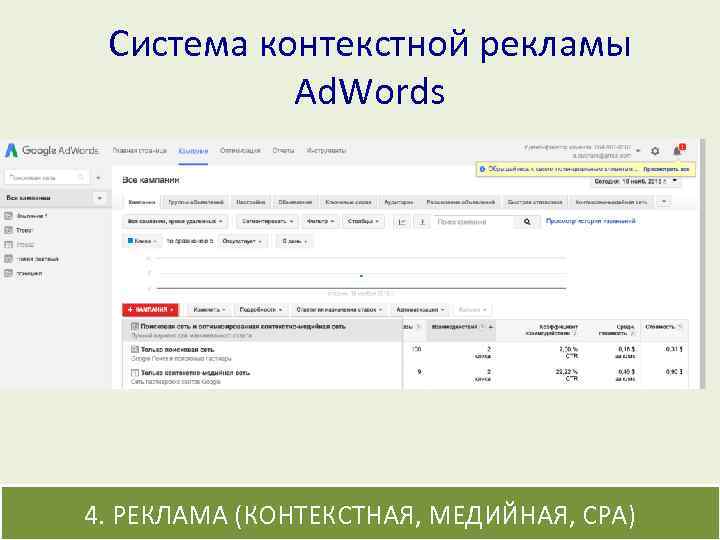The image size is (720, 540).
Task: Switch to the 'Расширения объявлений' tab
Action: (461, 202)
